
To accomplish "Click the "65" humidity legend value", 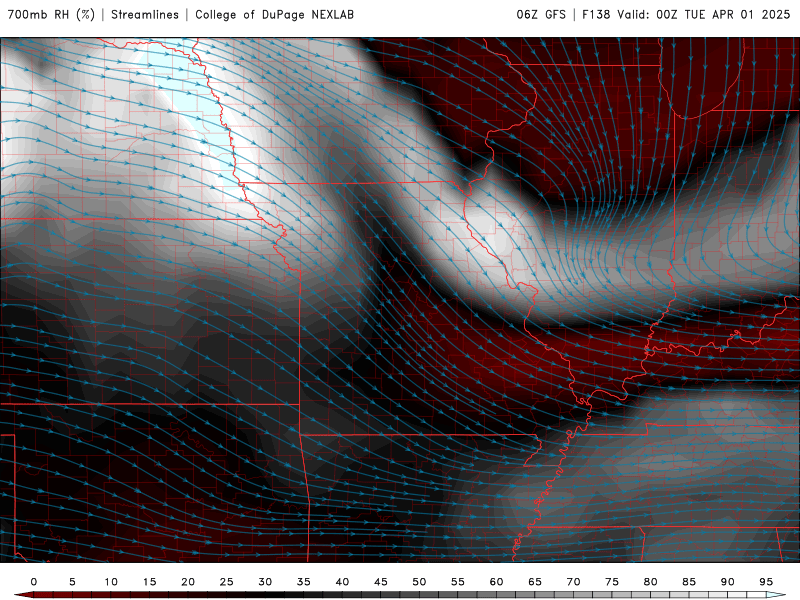I will pyautogui.click(x=535, y=582).
